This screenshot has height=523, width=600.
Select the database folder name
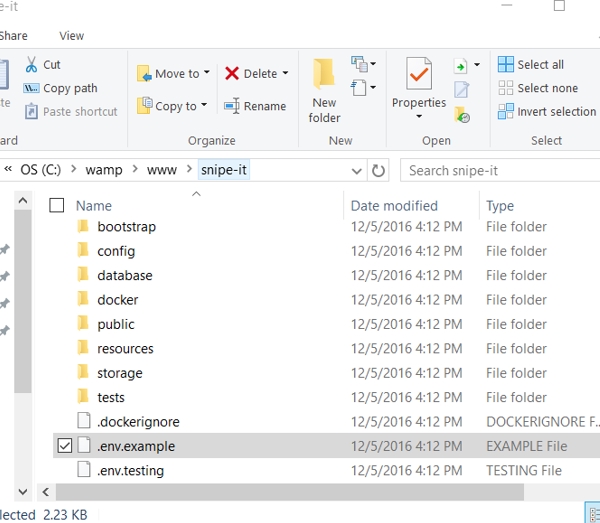click(x=125, y=275)
